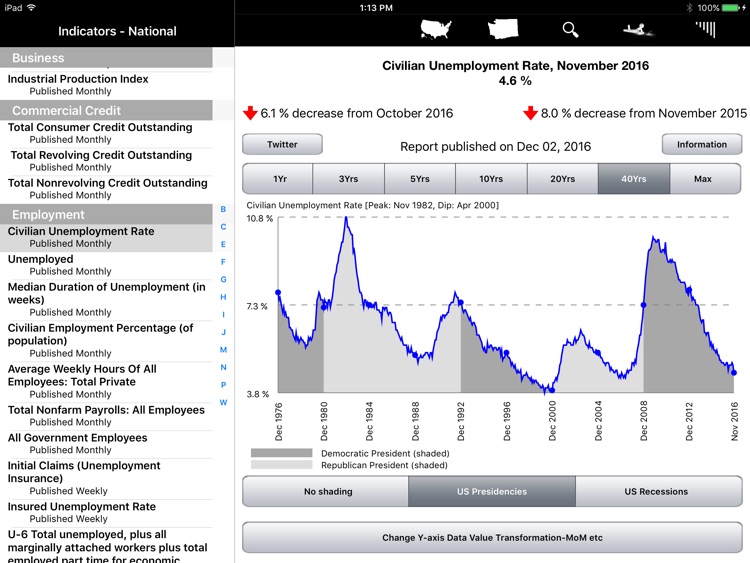The width and height of the screenshot is (750, 563).
Task: Tap the Dec 2008 data point on chart
Action: (x=643, y=305)
